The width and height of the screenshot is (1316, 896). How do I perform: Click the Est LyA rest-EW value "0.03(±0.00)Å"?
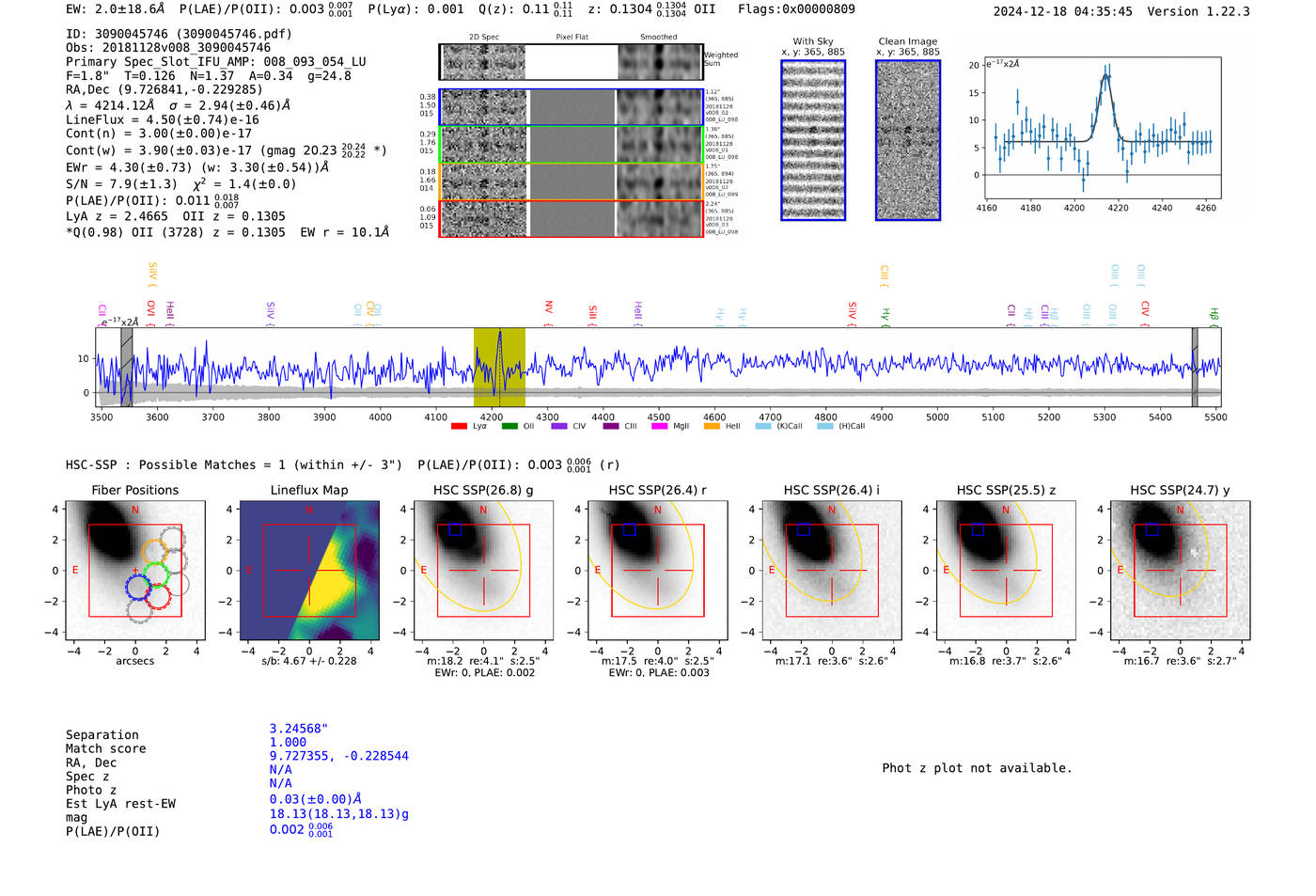[316, 799]
